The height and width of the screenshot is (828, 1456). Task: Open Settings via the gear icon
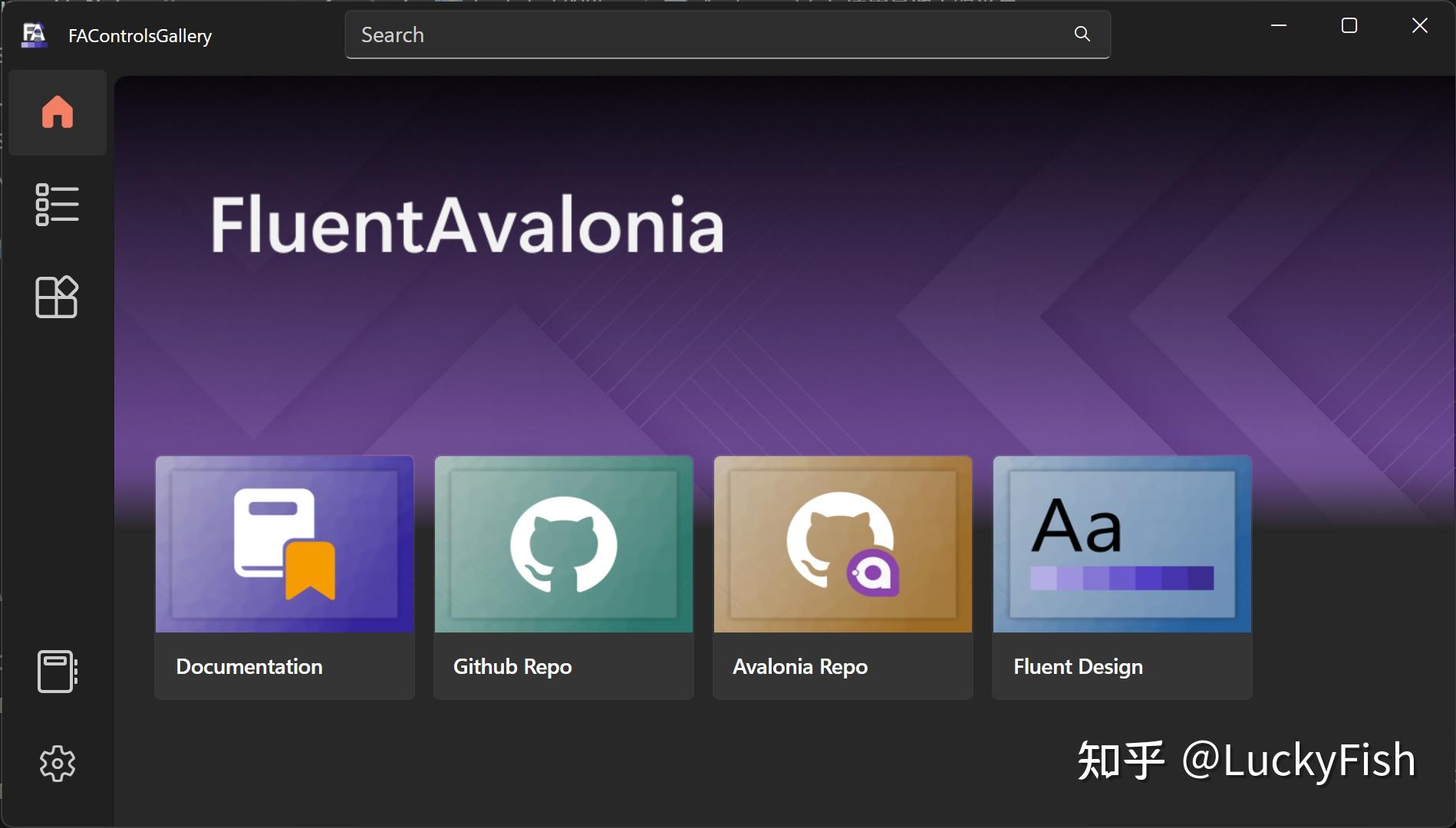point(57,763)
